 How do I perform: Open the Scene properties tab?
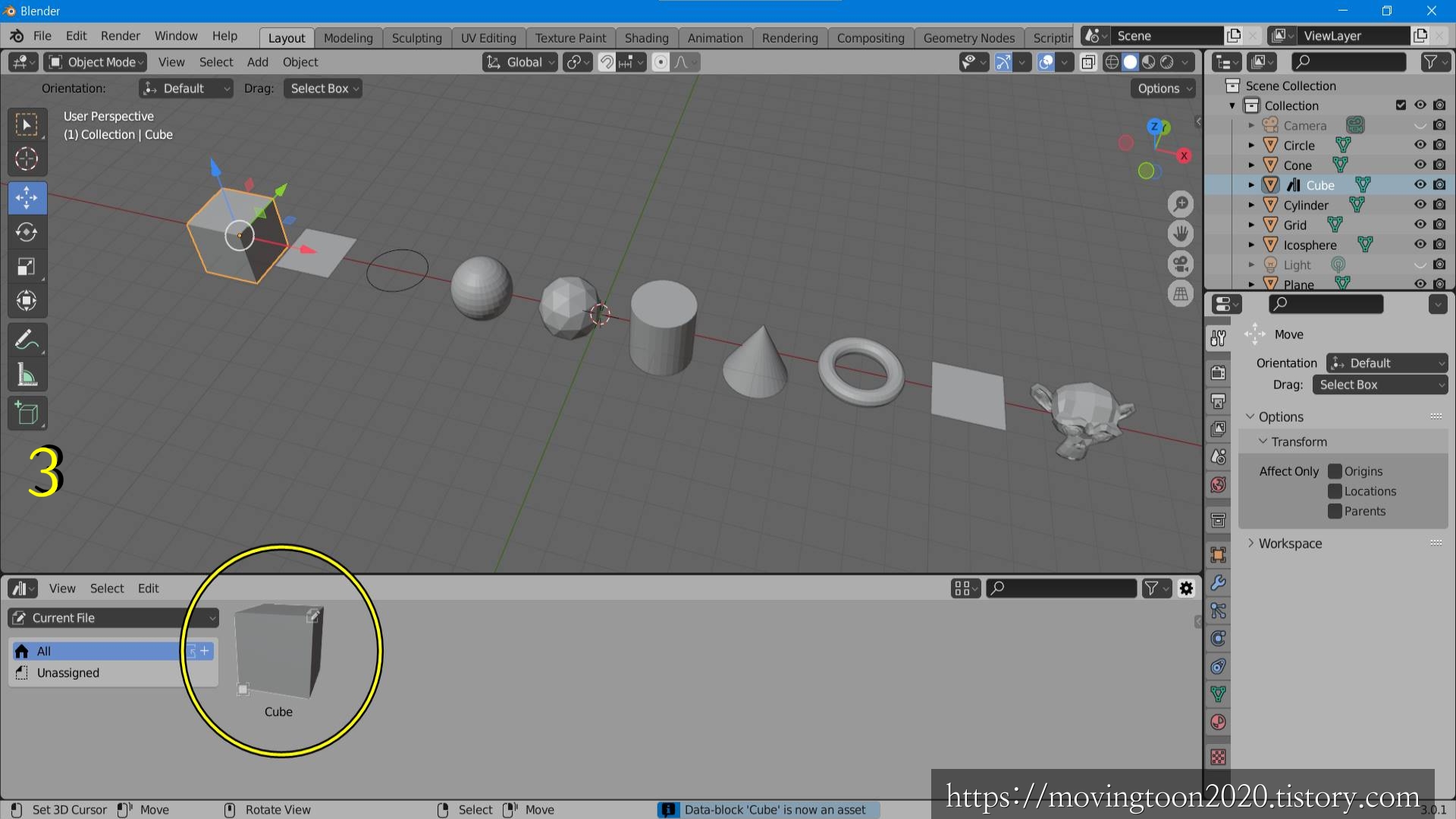pos(1219,457)
